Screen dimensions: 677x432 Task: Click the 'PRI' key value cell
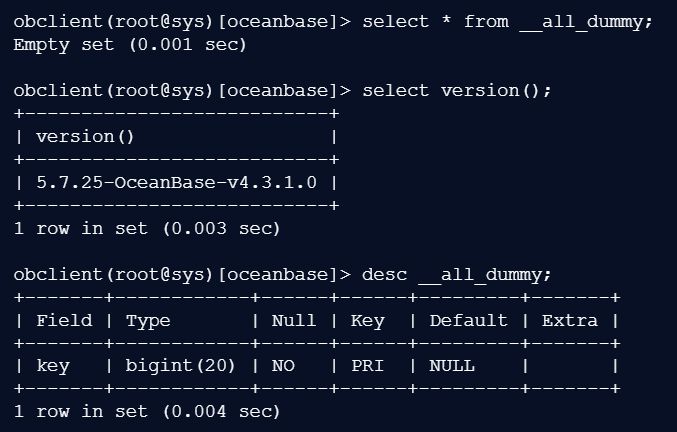click(x=367, y=366)
